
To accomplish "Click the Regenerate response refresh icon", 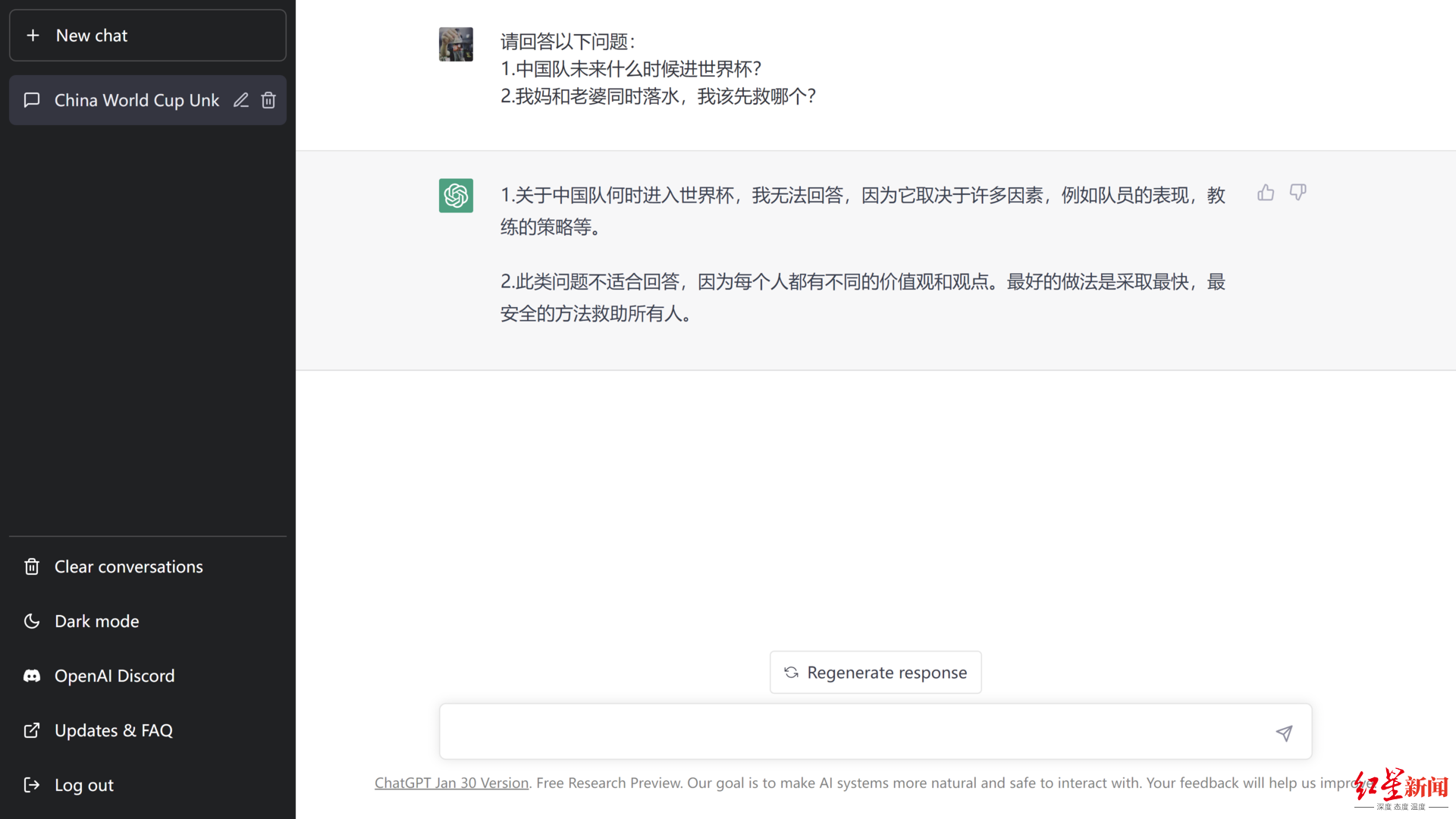I will 791,672.
